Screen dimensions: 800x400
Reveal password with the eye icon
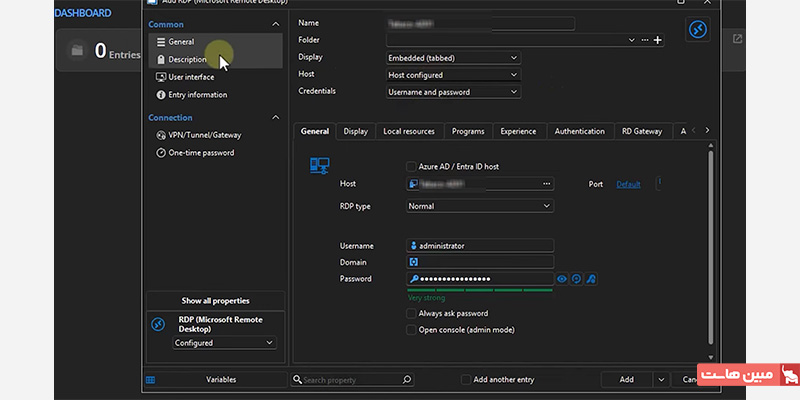[x=562, y=279]
